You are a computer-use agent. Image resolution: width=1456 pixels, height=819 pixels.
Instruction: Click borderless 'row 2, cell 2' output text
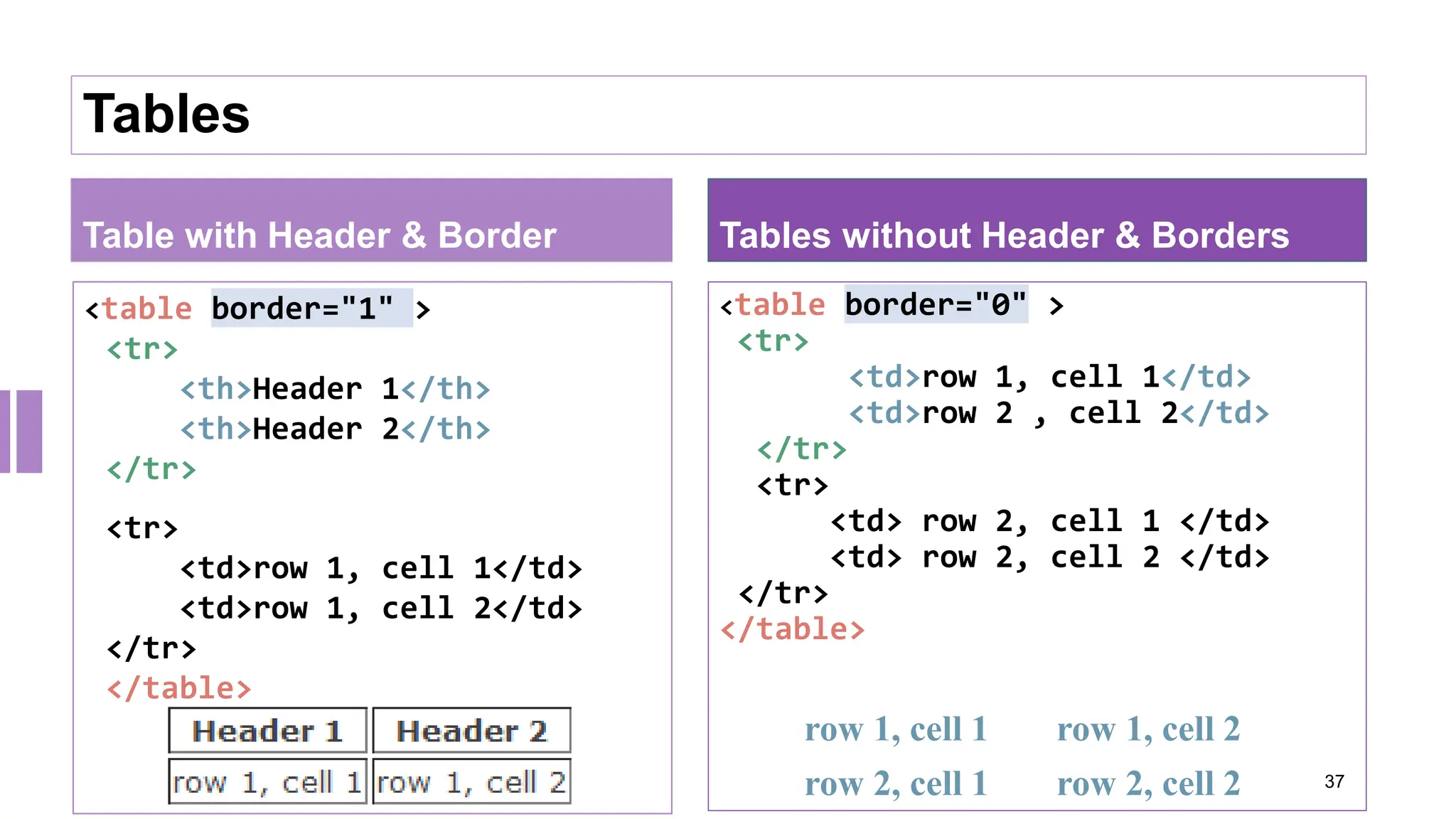pos(1148,783)
